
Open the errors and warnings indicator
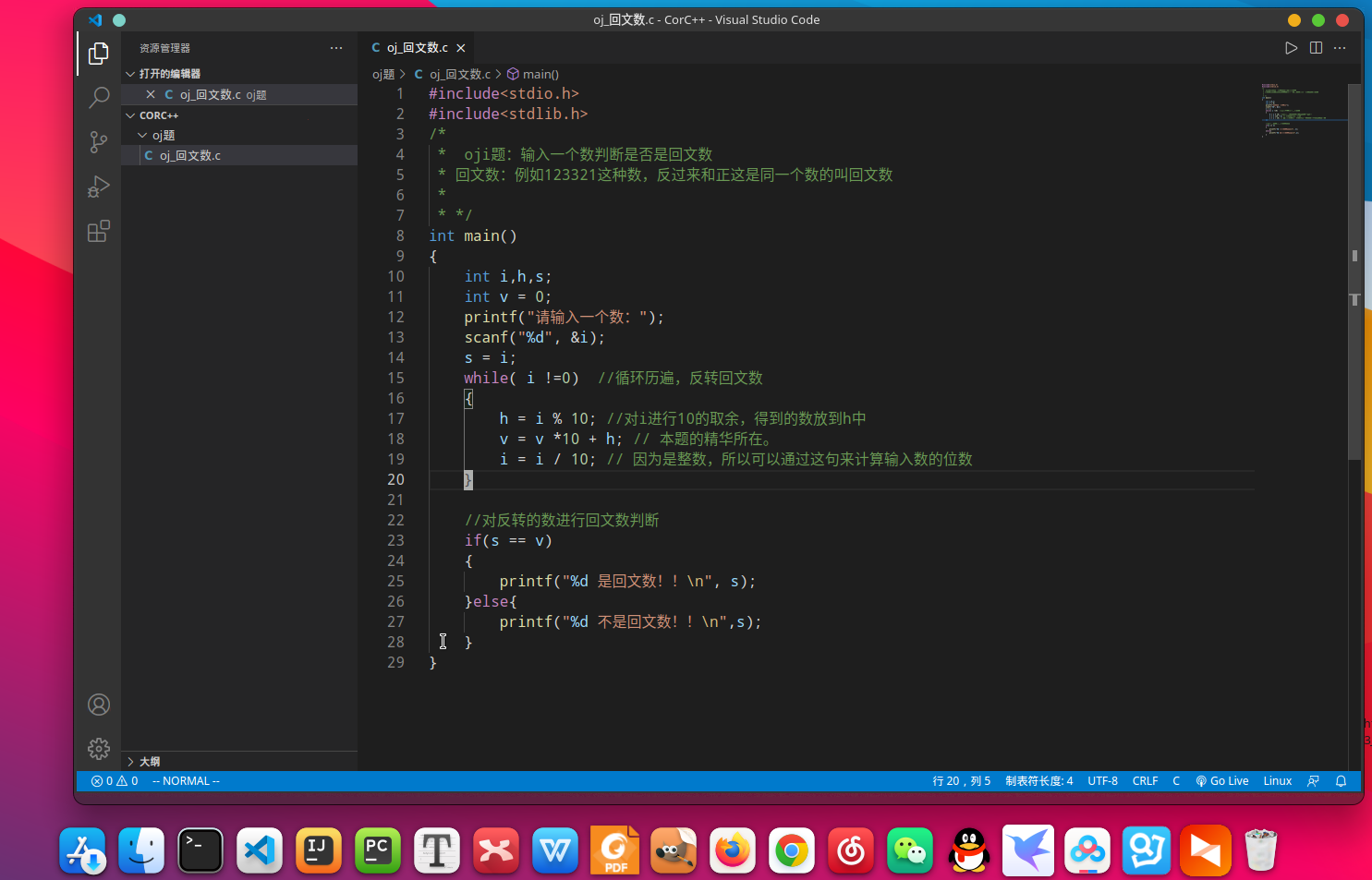pyautogui.click(x=115, y=781)
